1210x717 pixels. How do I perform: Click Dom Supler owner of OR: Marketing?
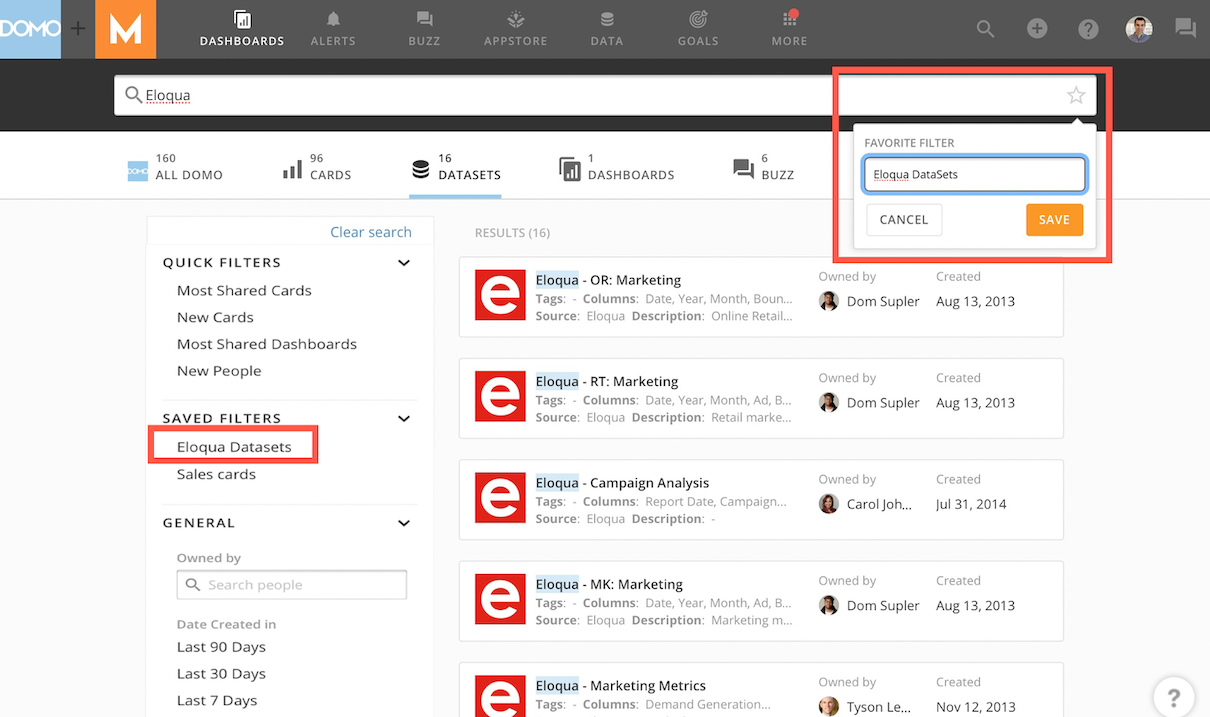coord(869,301)
